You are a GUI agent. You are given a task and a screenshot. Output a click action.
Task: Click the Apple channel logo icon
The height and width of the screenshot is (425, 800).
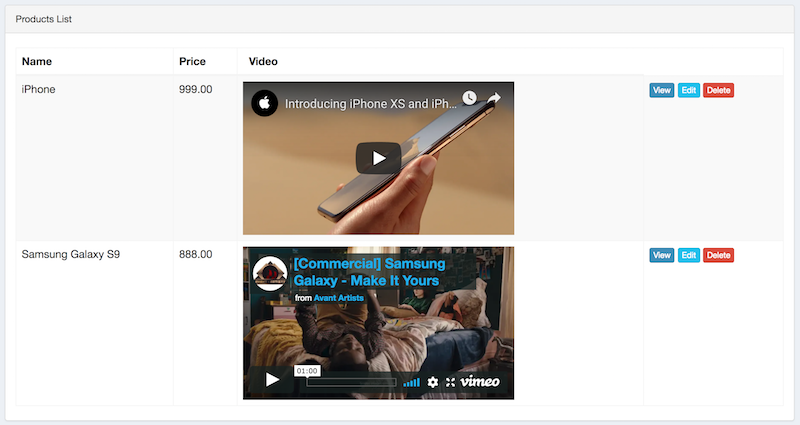[264, 103]
